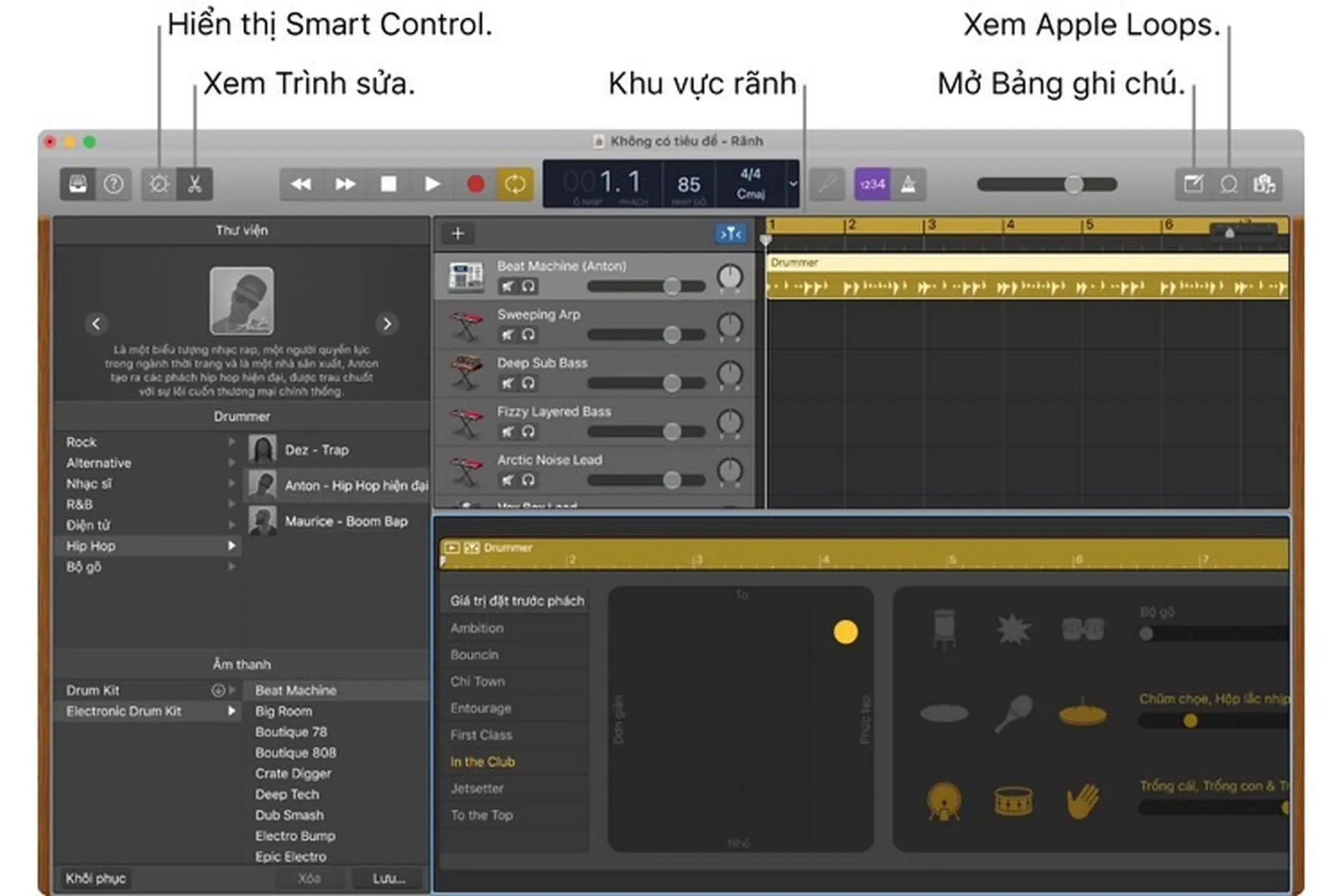Select the Hip Hop genre row

tap(148, 546)
